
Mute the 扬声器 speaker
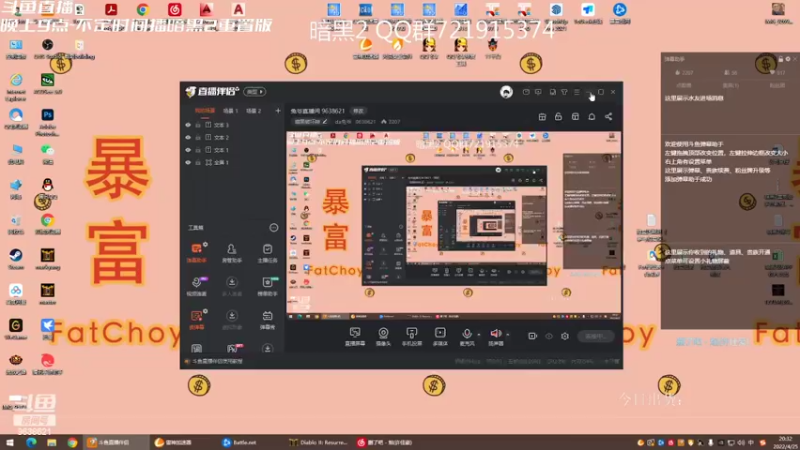[x=495, y=337]
